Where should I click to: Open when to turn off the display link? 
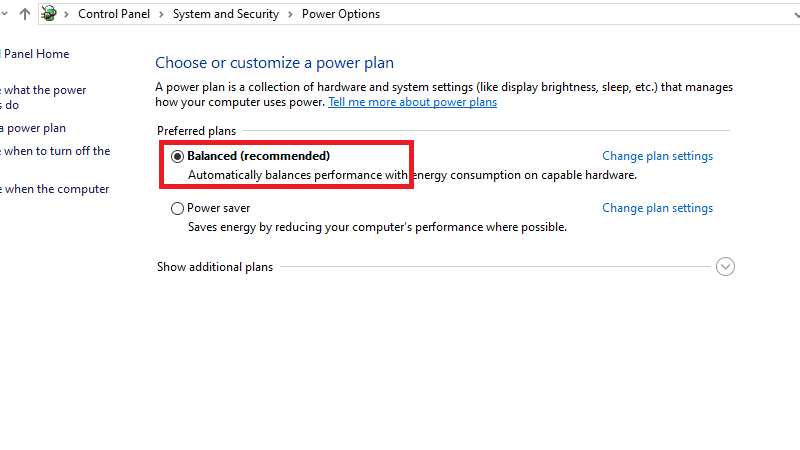click(x=55, y=152)
